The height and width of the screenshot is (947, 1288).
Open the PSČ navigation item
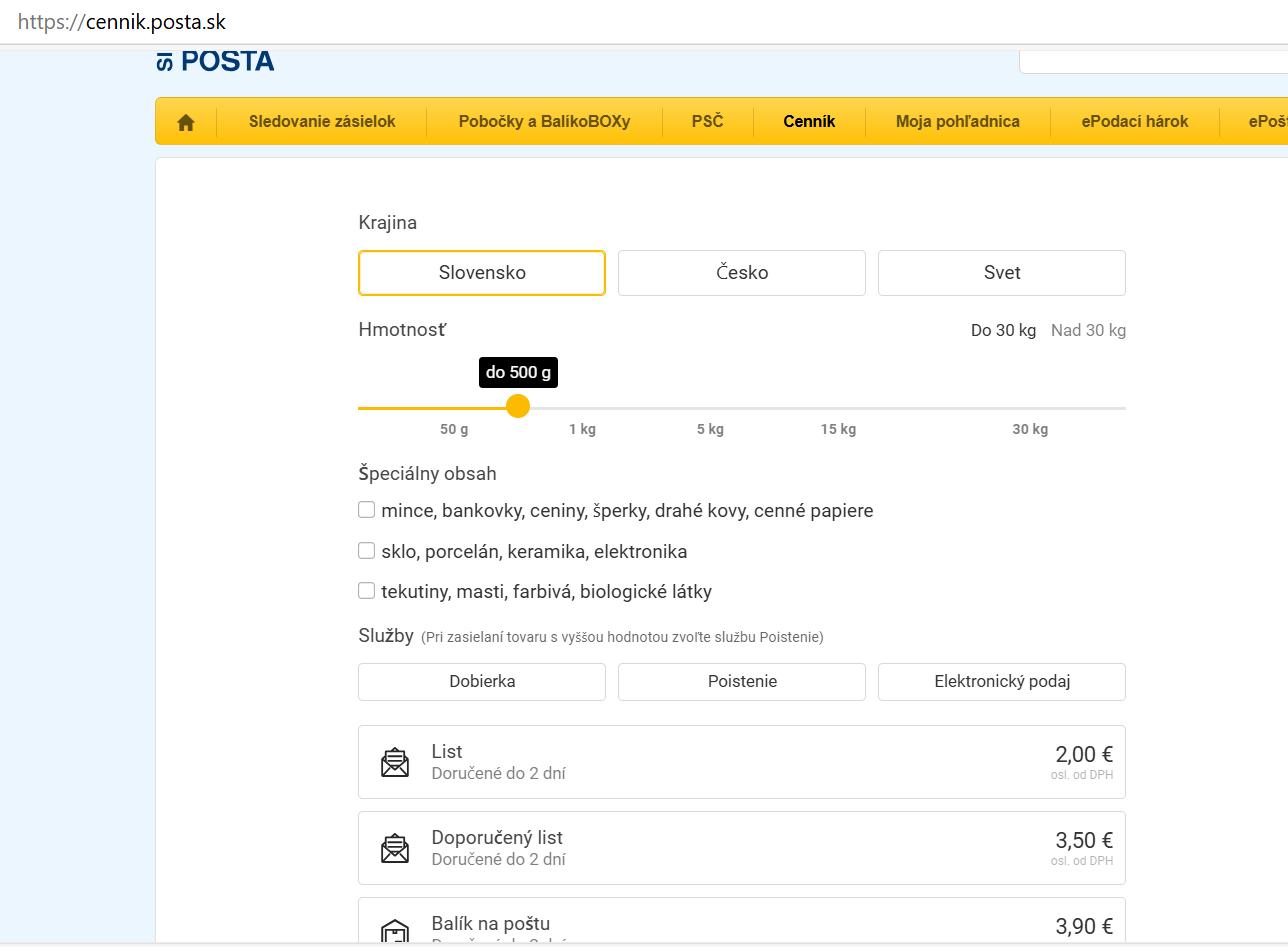(707, 122)
